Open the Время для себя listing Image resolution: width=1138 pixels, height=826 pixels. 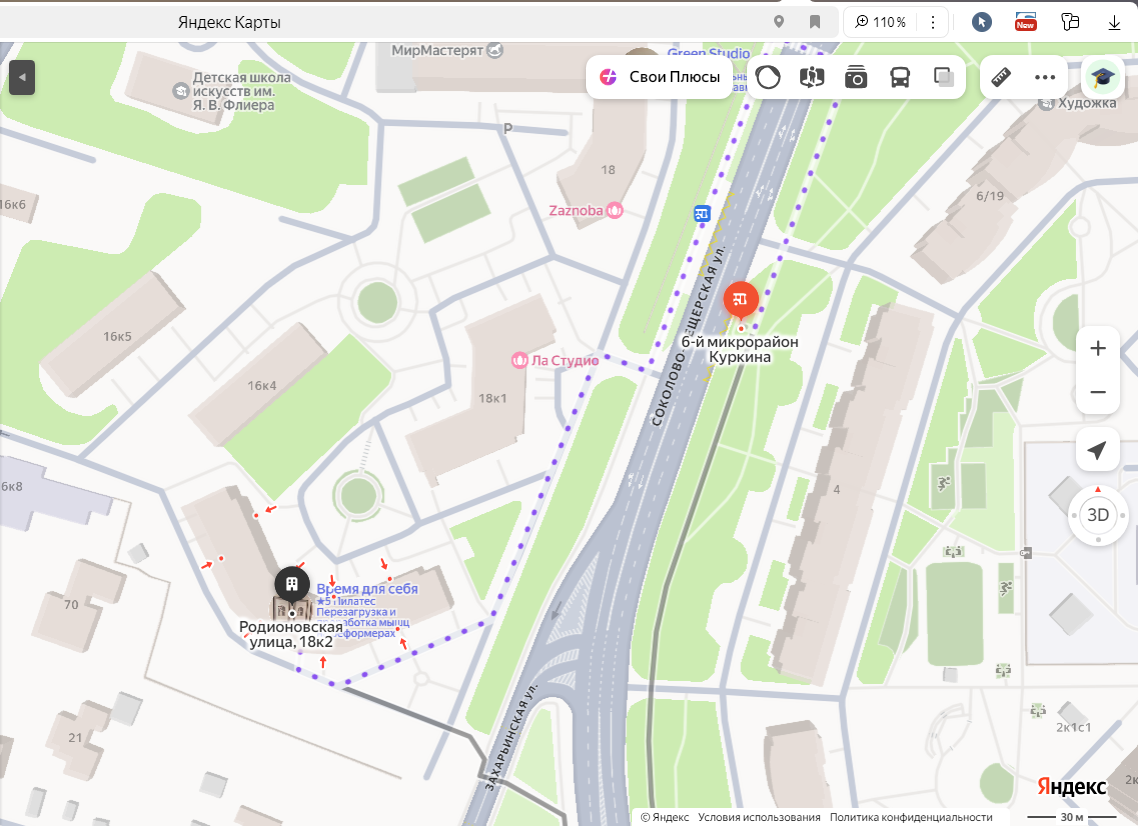point(367,589)
